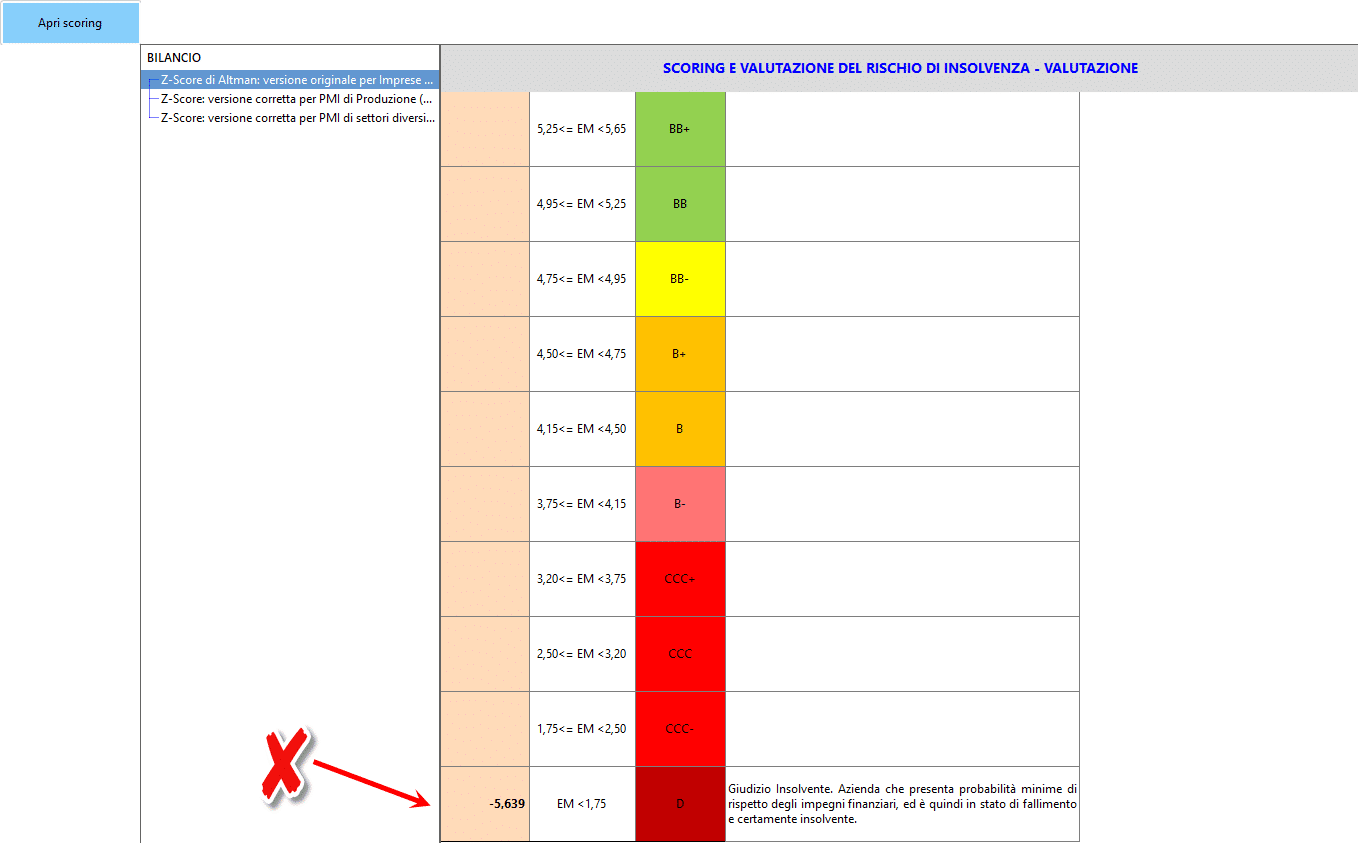
Task: Select the orange B rating cell
Action: tap(680, 429)
